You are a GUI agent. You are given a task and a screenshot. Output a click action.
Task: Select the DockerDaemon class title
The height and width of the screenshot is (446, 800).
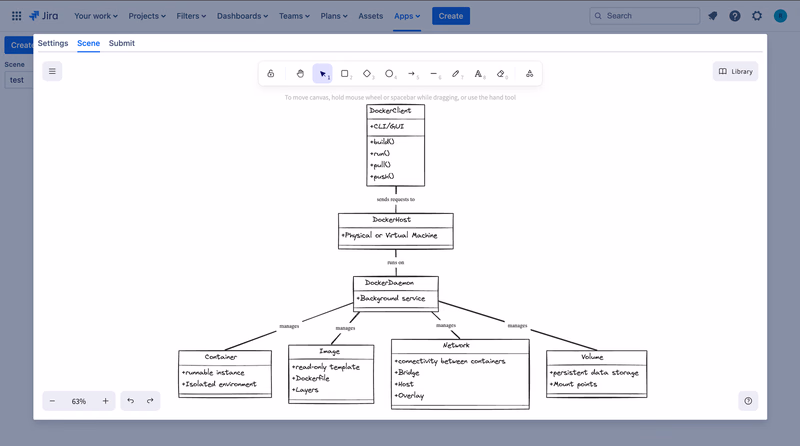[389, 283]
